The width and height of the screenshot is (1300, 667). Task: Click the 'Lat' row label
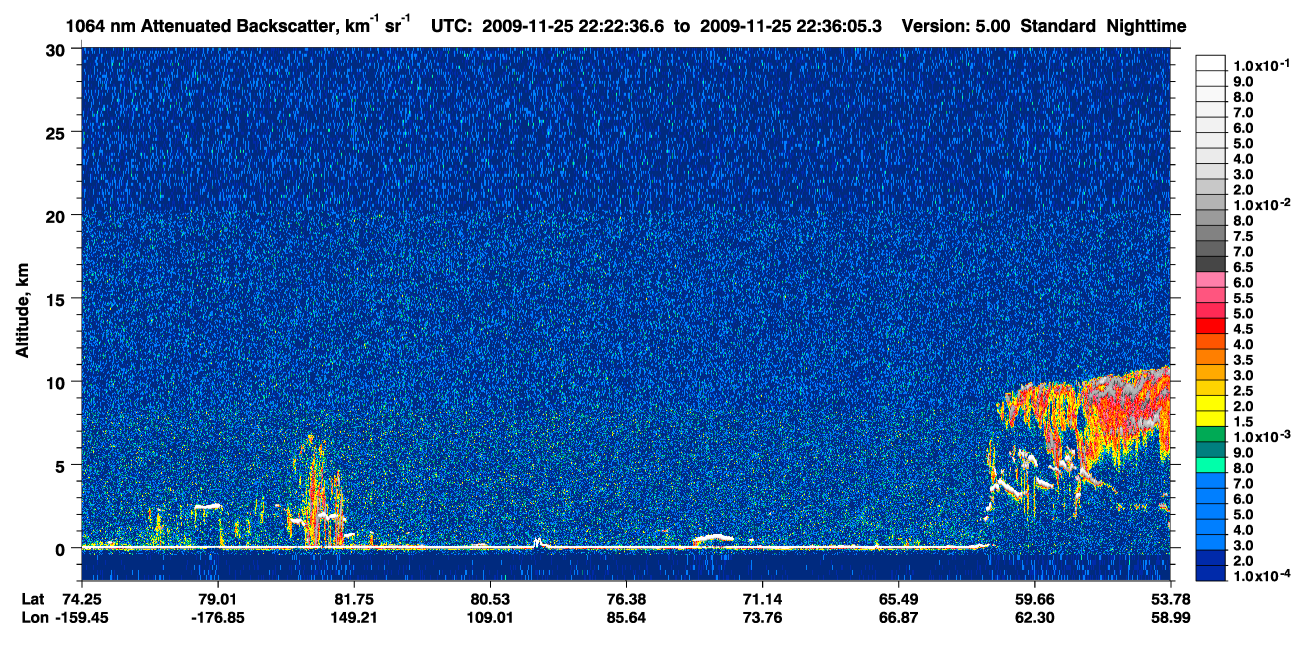coord(32,599)
